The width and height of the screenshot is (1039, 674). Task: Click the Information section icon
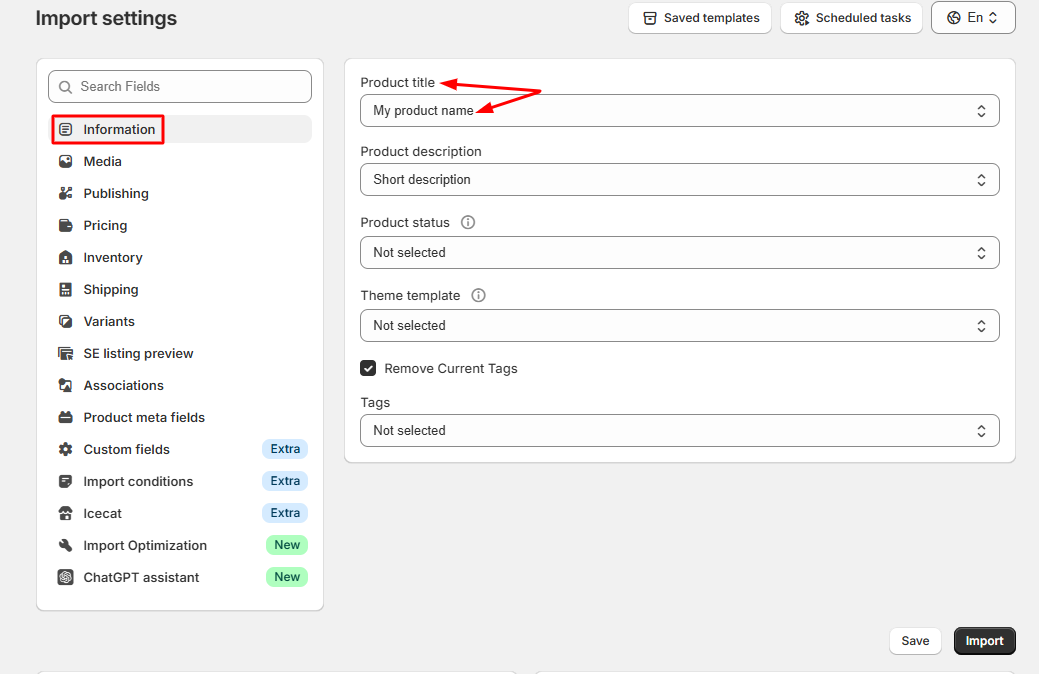(x=66, y=129)
